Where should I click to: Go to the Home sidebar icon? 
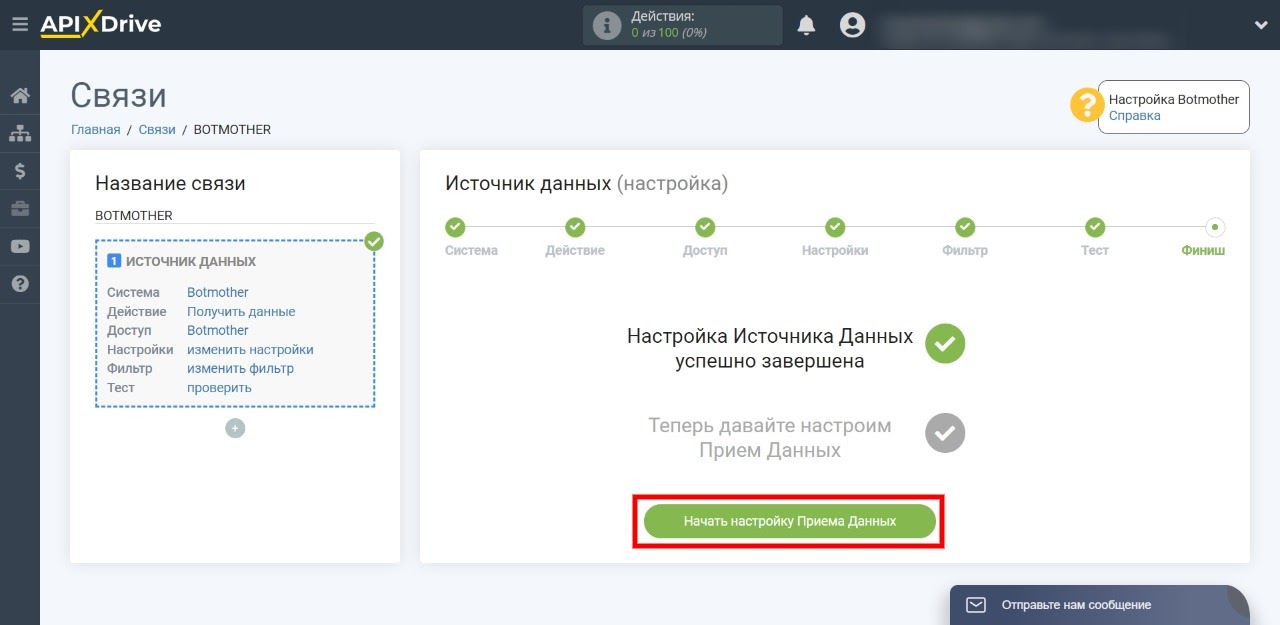click(x=20, y=96)
